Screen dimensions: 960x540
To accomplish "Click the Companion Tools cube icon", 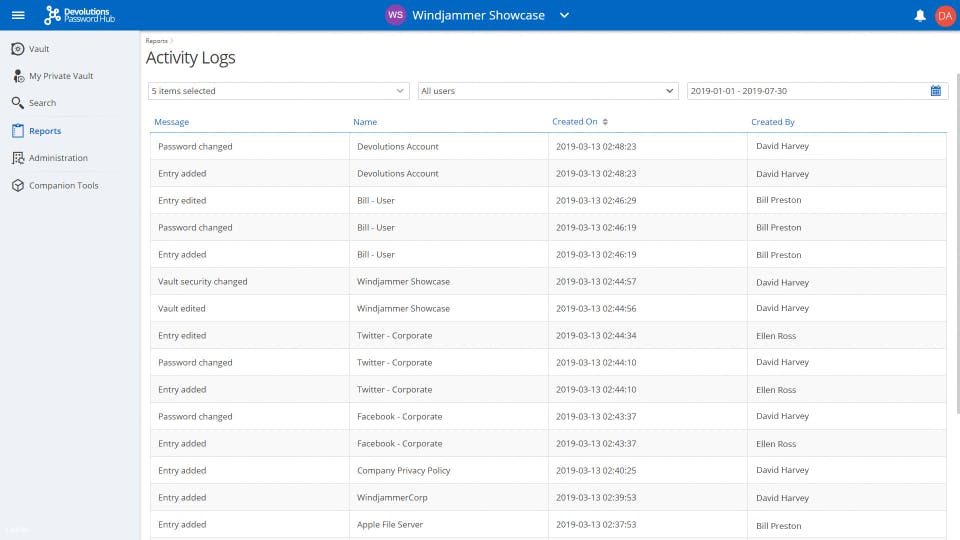I will pos(18,185).
